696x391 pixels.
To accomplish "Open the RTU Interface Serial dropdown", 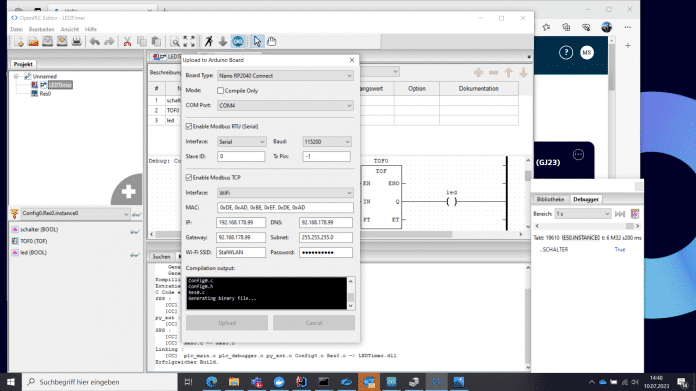I will (x=241, y=142).
